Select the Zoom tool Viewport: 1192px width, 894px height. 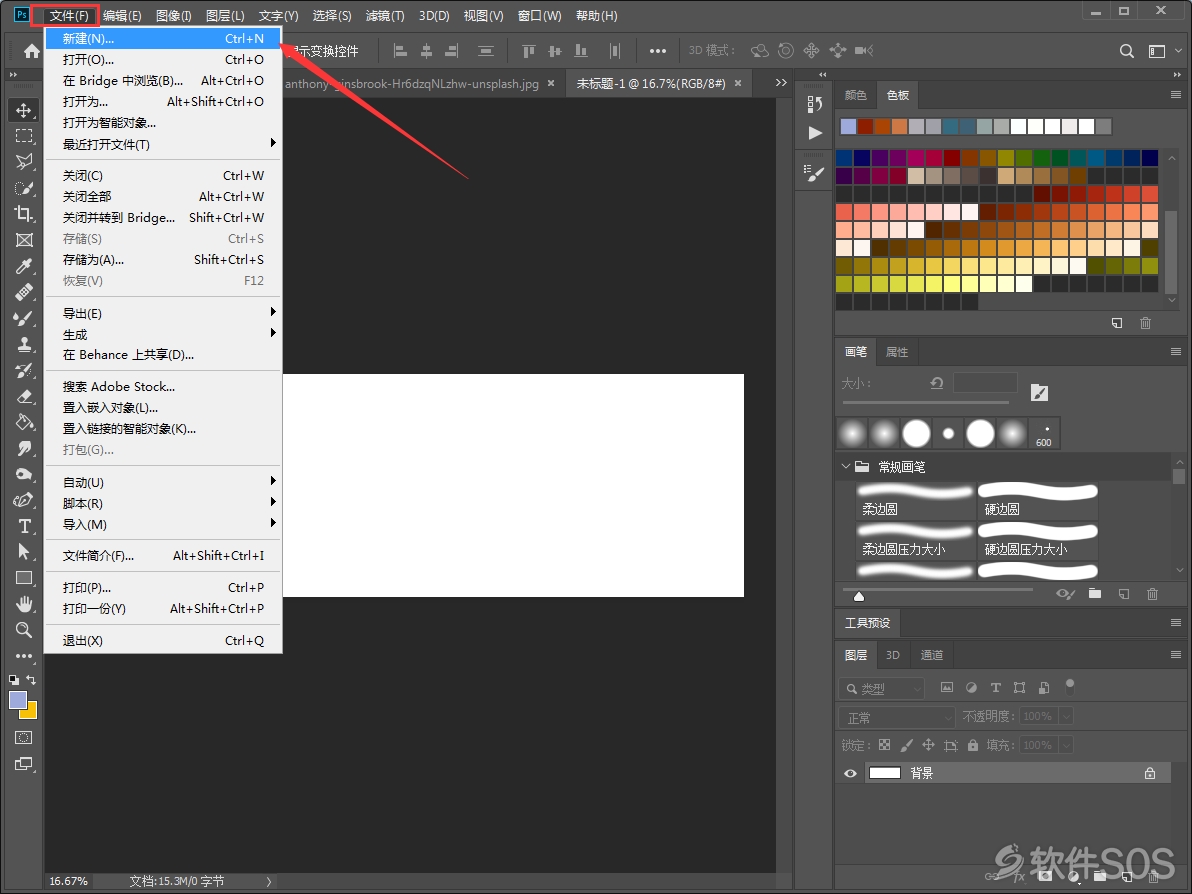pyautogui.click(x=24, y=629)
